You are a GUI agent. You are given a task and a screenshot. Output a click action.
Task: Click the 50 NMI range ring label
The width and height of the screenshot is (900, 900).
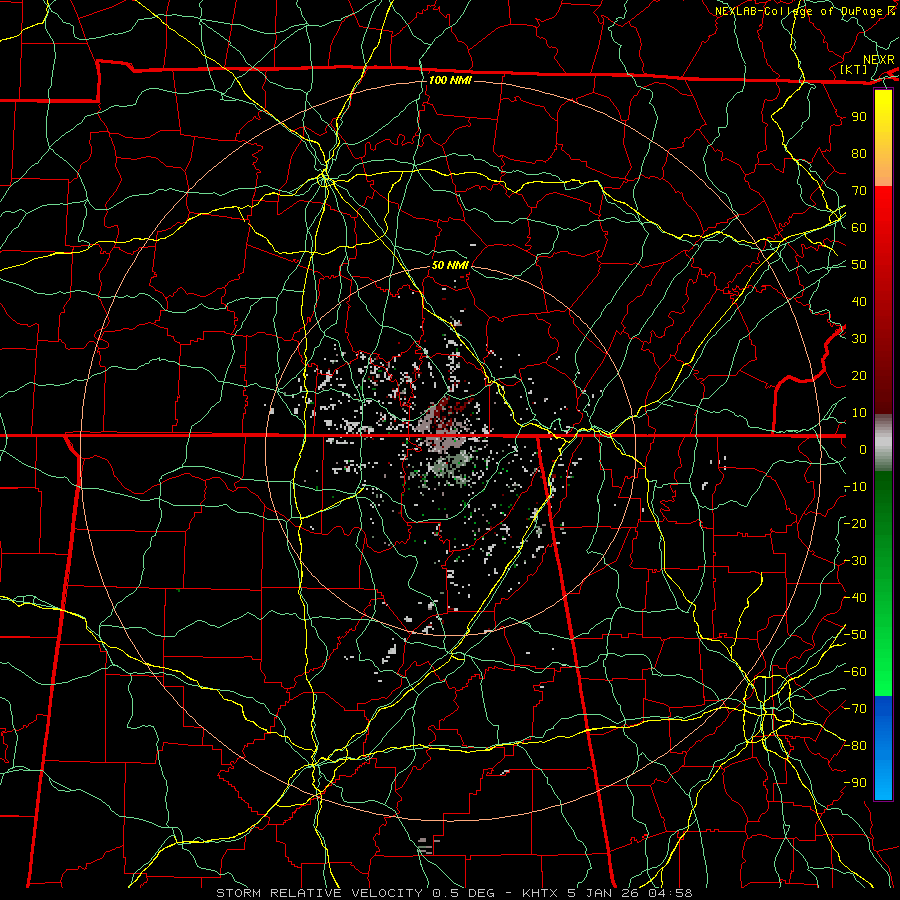point(450,265)
